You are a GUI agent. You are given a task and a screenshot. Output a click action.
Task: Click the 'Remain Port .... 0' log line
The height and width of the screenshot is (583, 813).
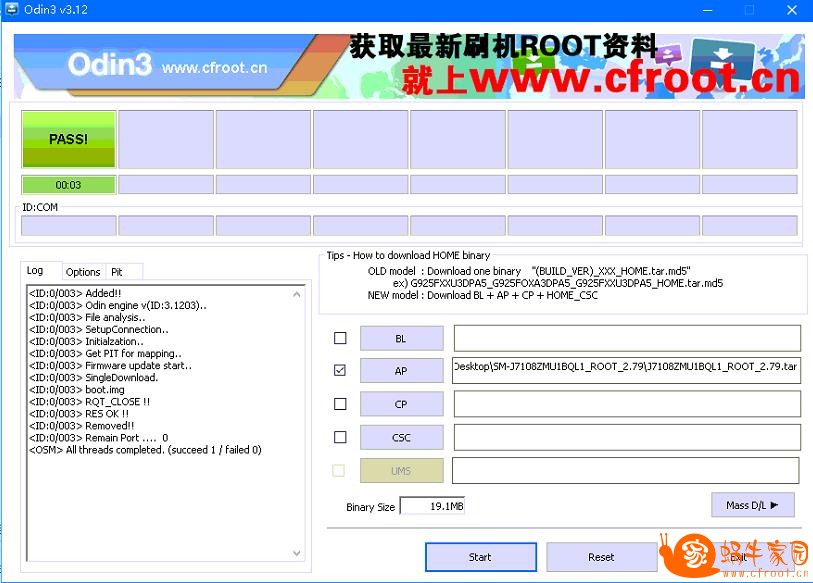pyautogui.click(x=99, y=438)
